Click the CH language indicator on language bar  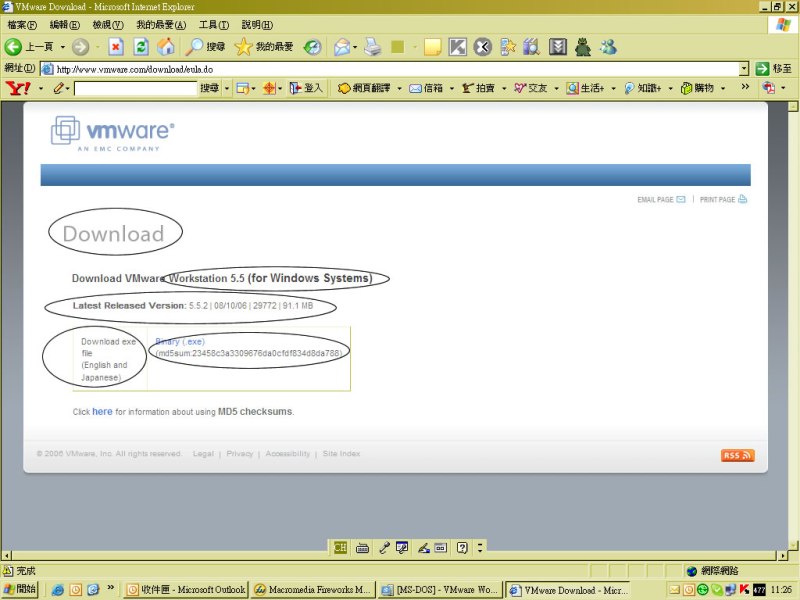click(340, 548)
